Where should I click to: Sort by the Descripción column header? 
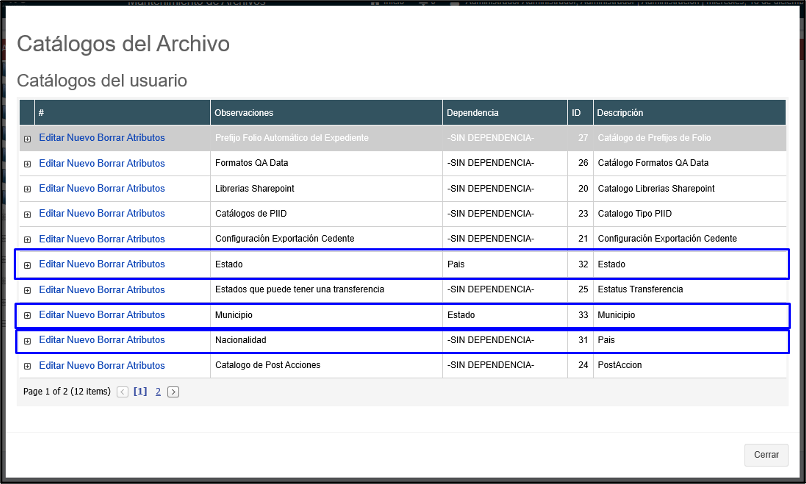point(620,113)
